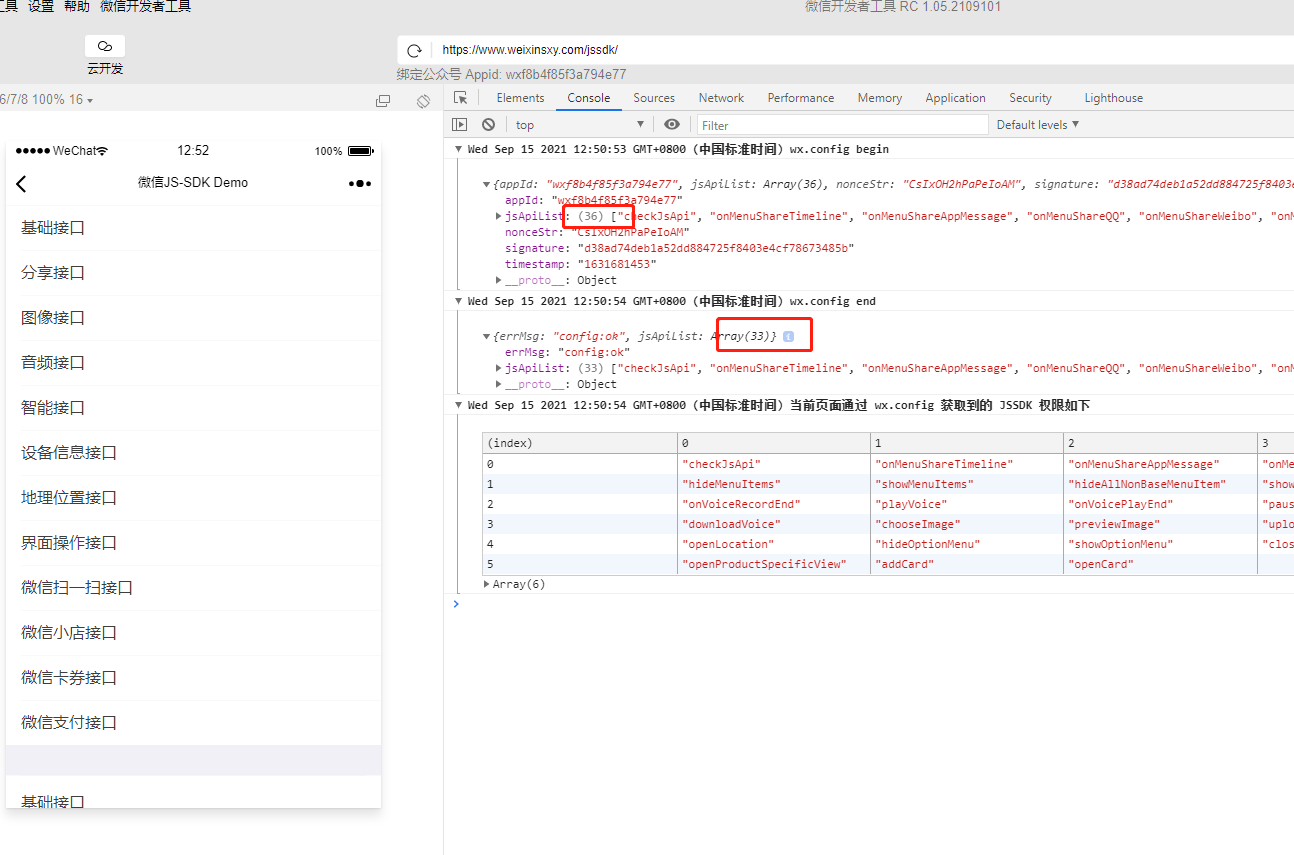Tap the 地理位置接口 item
Screen dimensions: 1294x855
click(x=193, y=497)
